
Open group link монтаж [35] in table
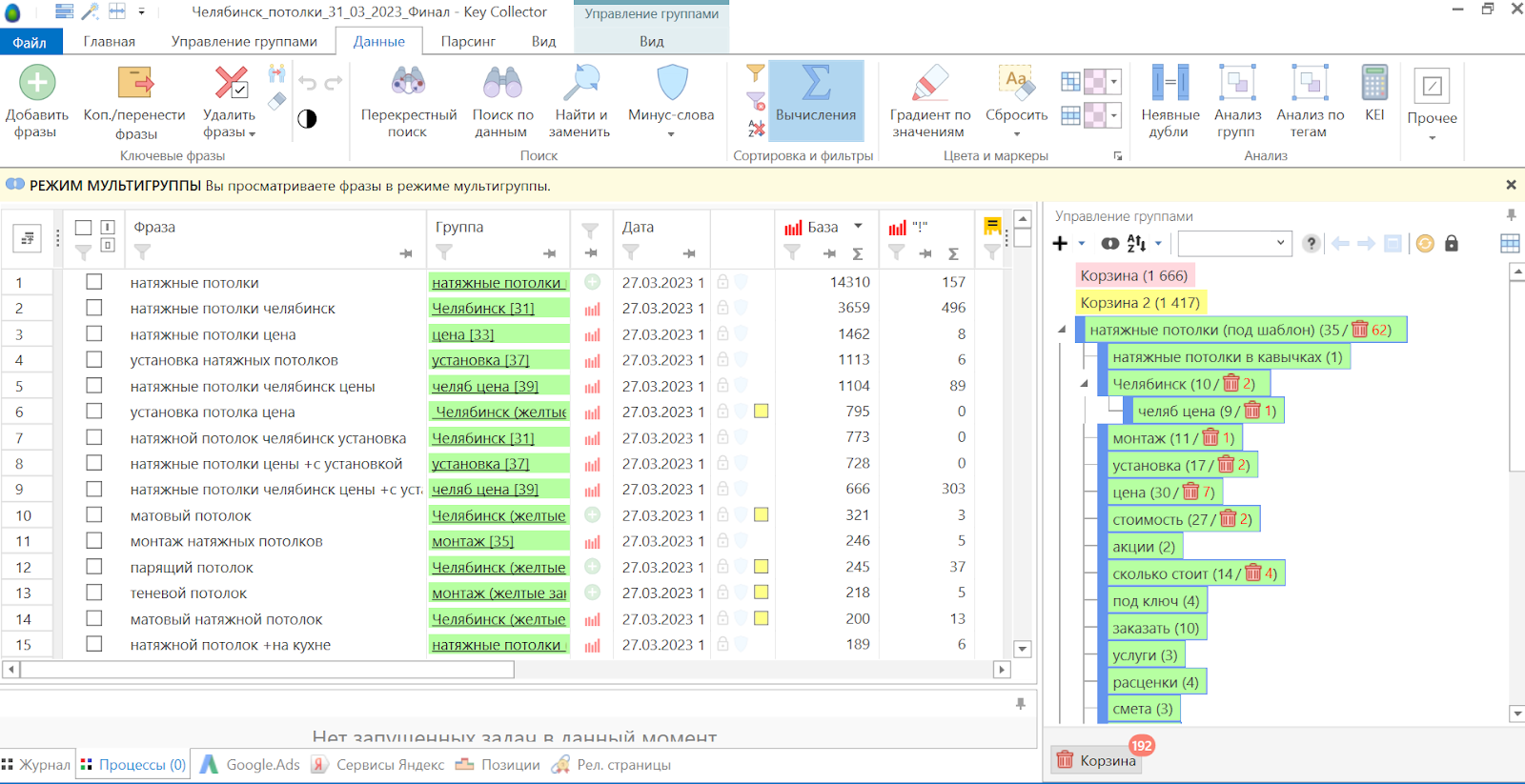(x=472, y=541)
